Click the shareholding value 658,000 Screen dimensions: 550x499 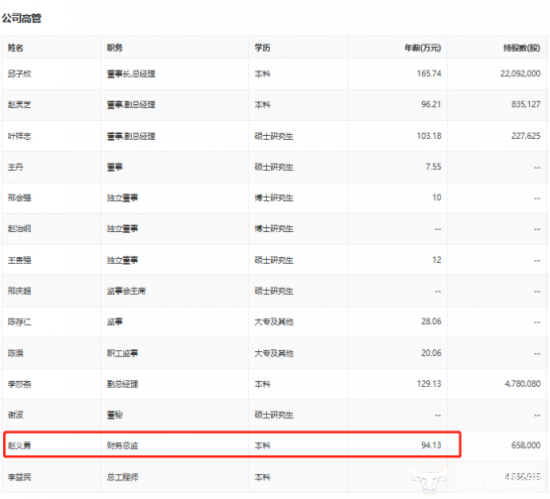click(526, 445)
